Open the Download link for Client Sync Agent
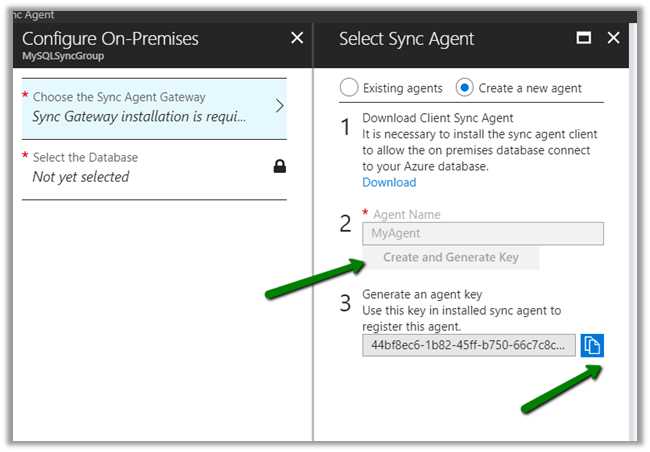This screenshot has height=452, width=650. click(x=389, y=182)
